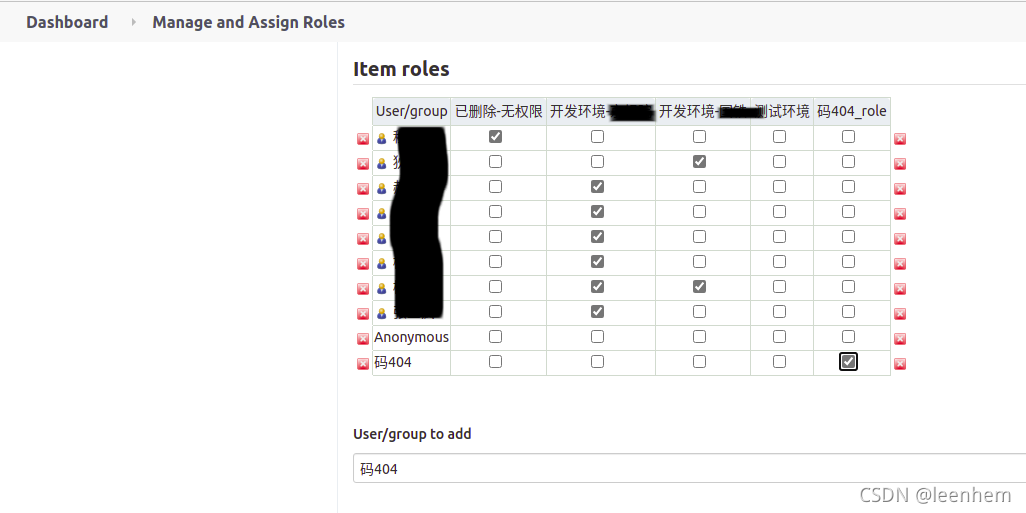Remove 码404 using its left red delete icon
Screen dimensions: 1026x513
[363, 364]
